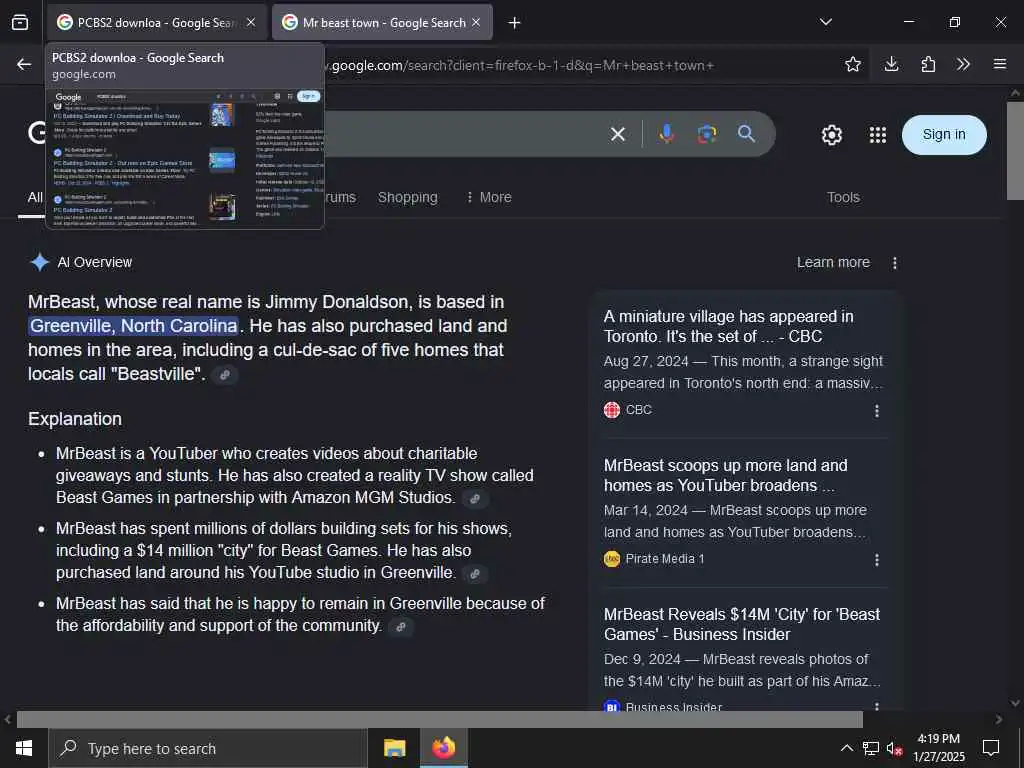Open options for the CBC source card
The image size is (1024, 768).
pyautogui.click(x=876, y=411)
